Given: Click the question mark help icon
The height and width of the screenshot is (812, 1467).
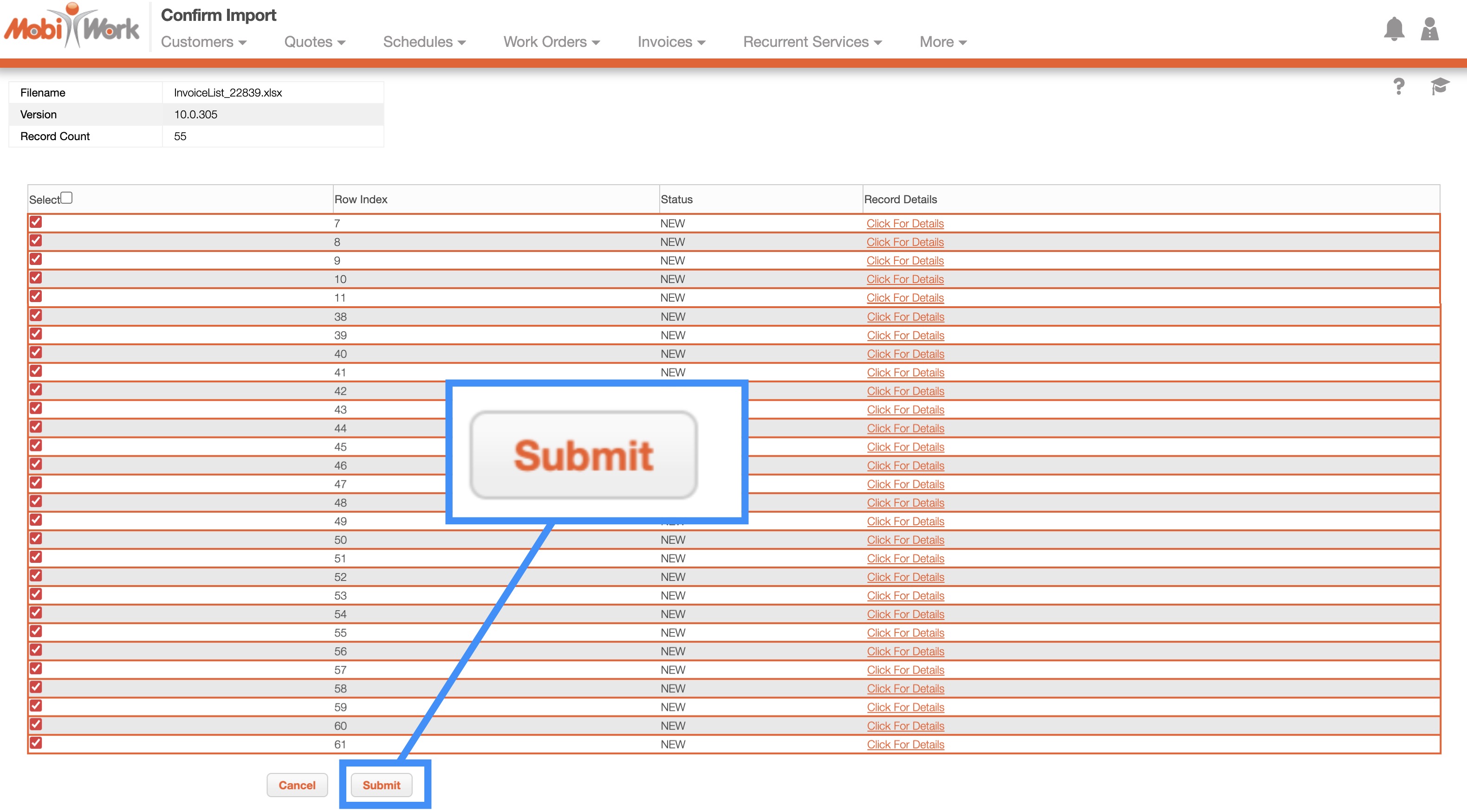Looking at the screenshot, I should click(1399, 86).
